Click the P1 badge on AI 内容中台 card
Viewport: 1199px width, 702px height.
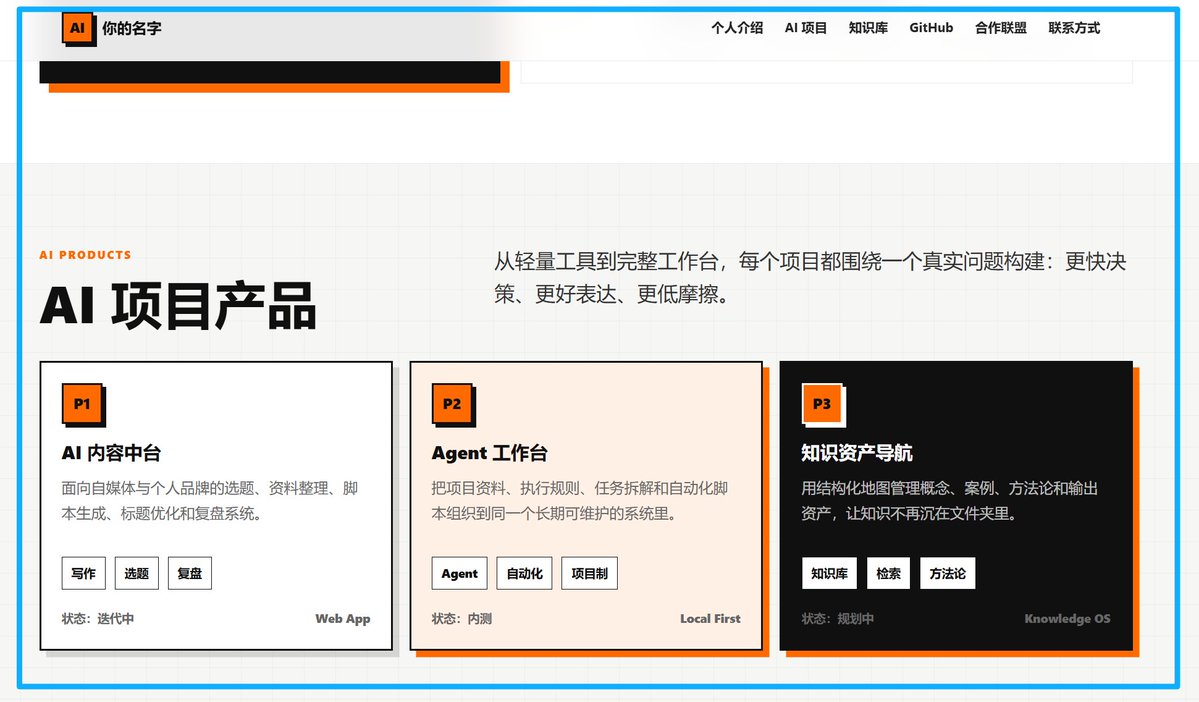click(x=82, y=404)
